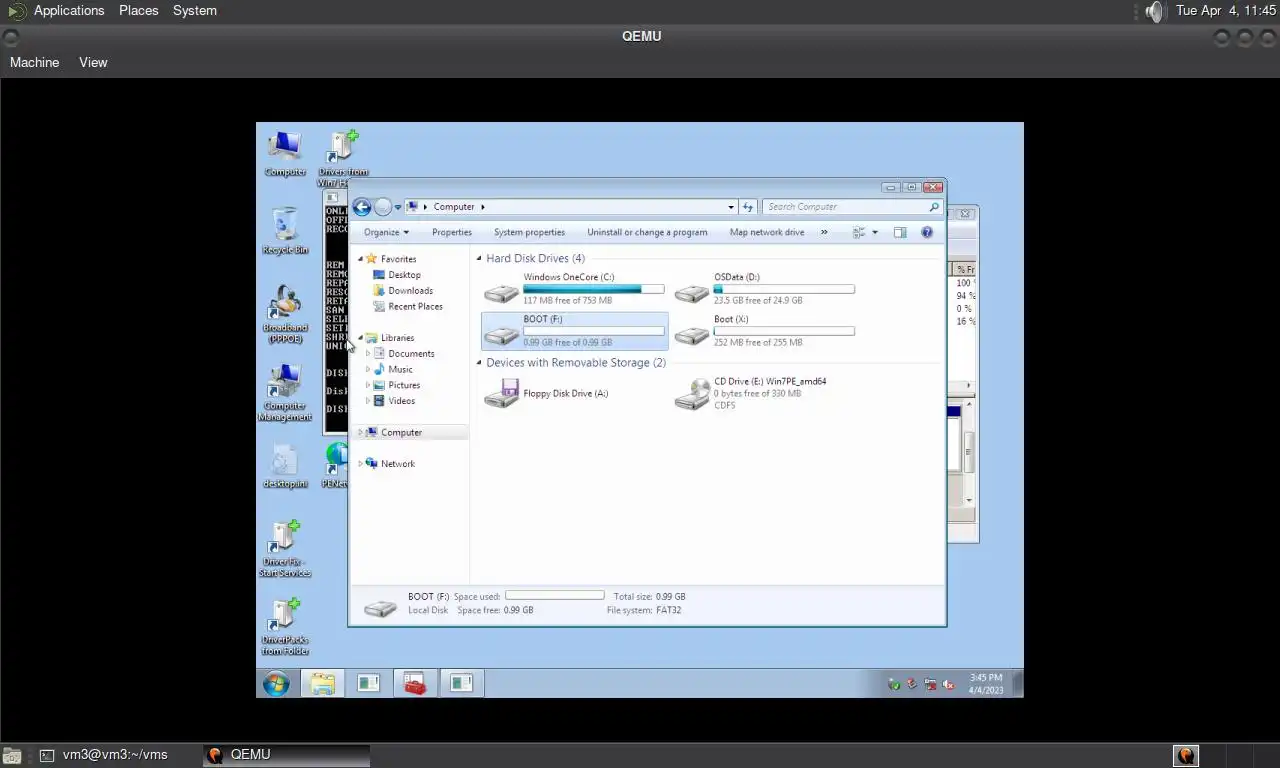This screenshot has height=768, width=1280.
Task: Collapse the Hard Disk Drives group
Action: click(x=479, y=259)
